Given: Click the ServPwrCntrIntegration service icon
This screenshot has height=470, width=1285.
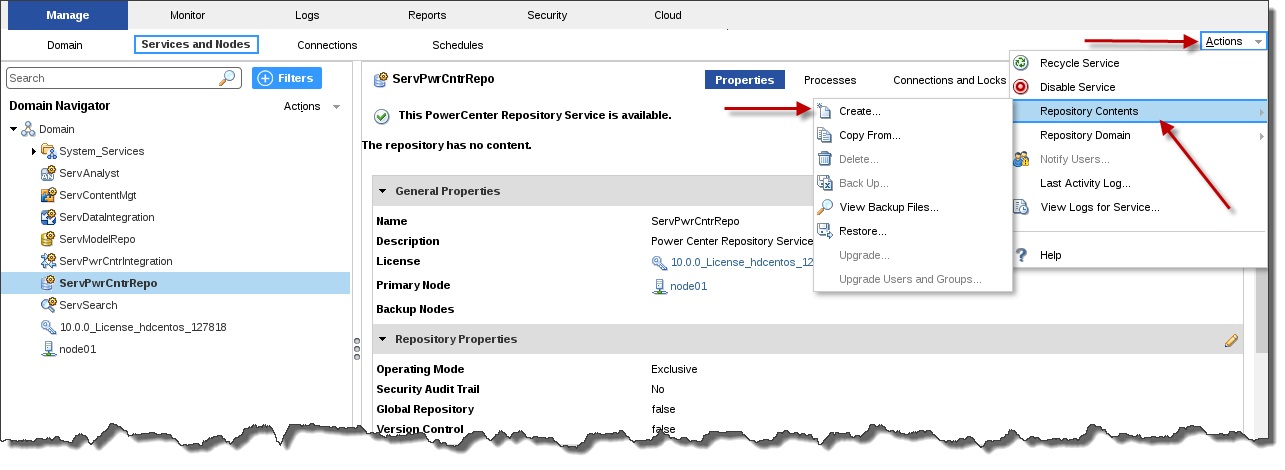Looking at the screenshot, I should coord(48,261).
